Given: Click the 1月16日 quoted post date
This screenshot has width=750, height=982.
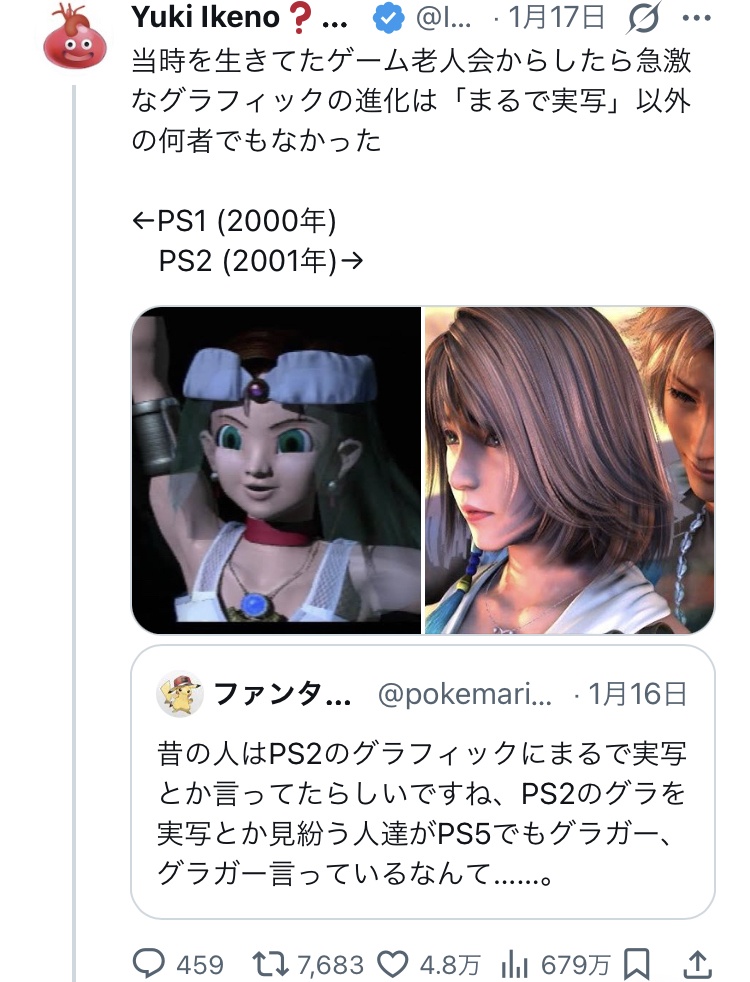Looking at the screenshot, I should (x=637, y=695).
